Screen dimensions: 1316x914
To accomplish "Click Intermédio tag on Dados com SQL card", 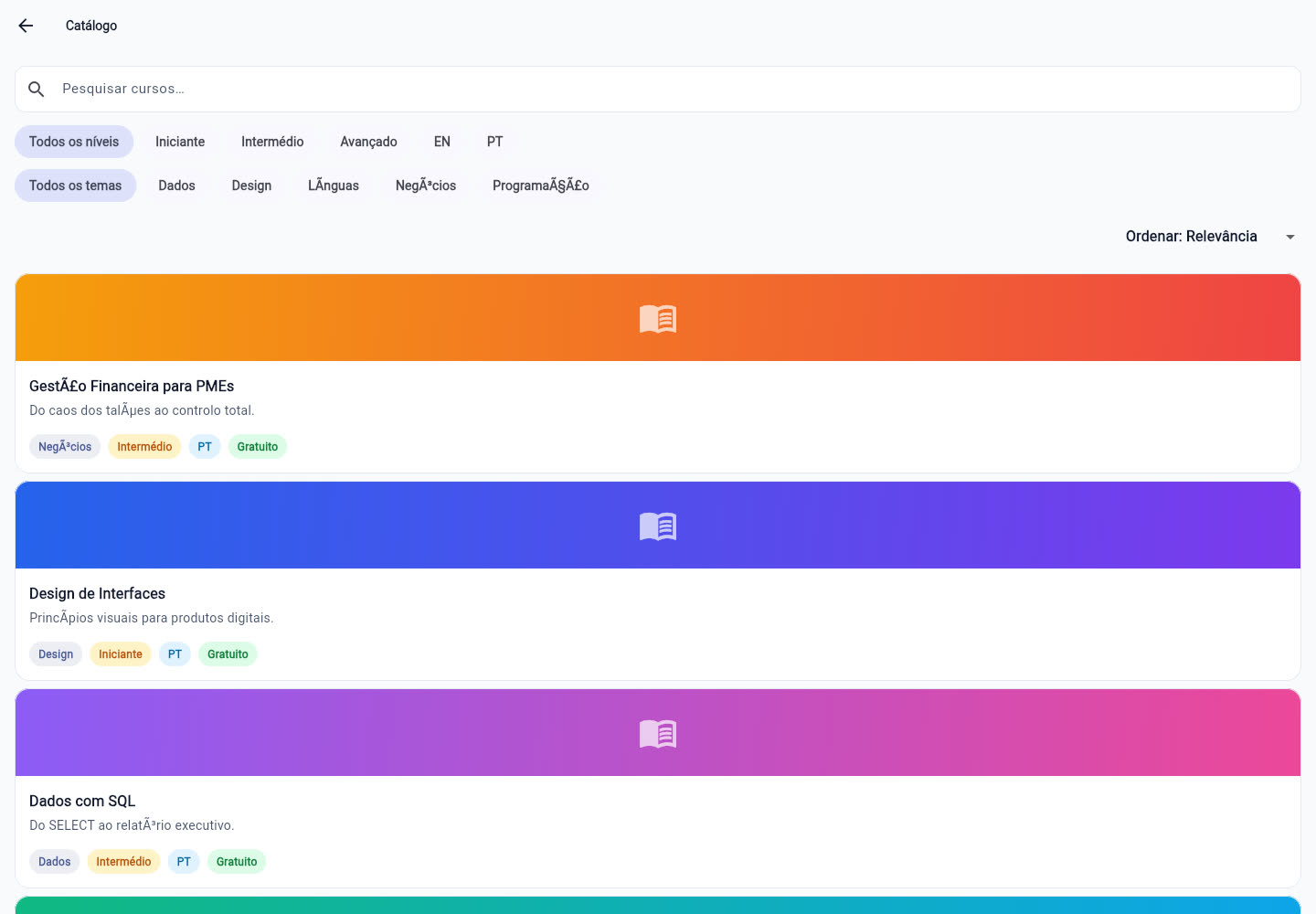I will 123,862.
